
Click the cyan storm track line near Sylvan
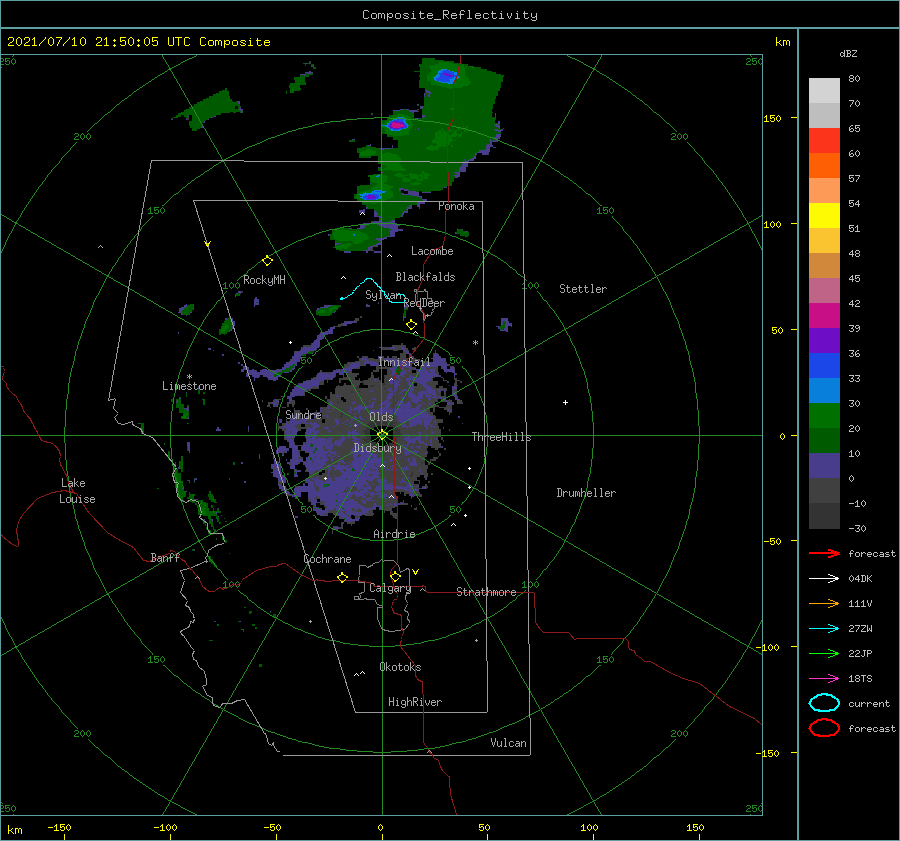[372, 289]
